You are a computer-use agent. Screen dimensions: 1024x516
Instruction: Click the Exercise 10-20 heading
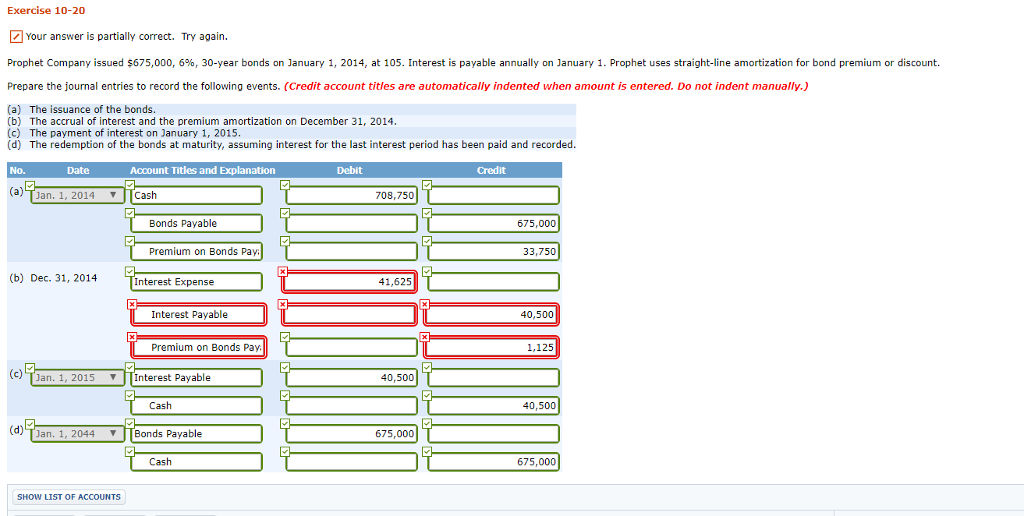46,11
